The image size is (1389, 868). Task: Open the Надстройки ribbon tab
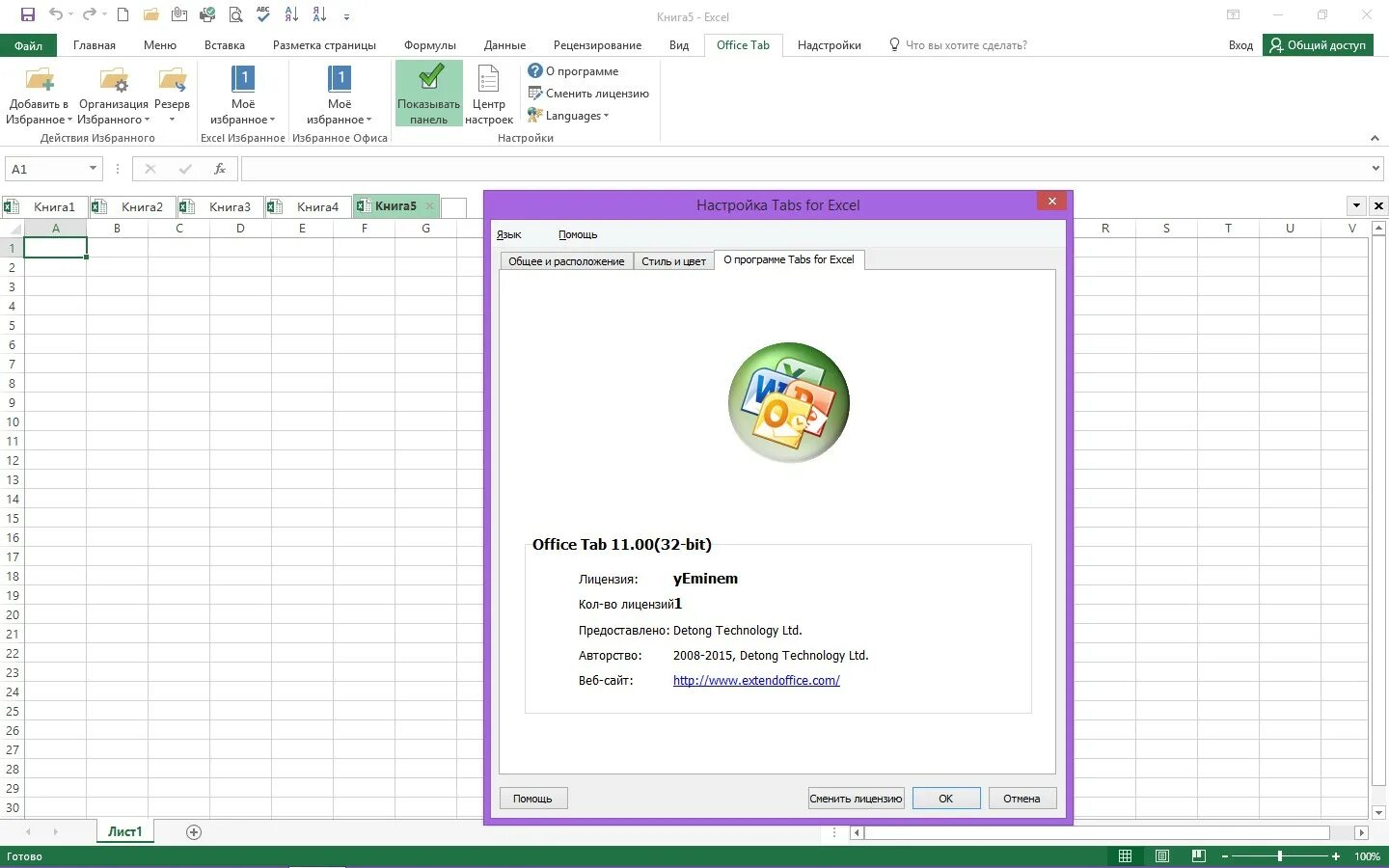(830, 45)
